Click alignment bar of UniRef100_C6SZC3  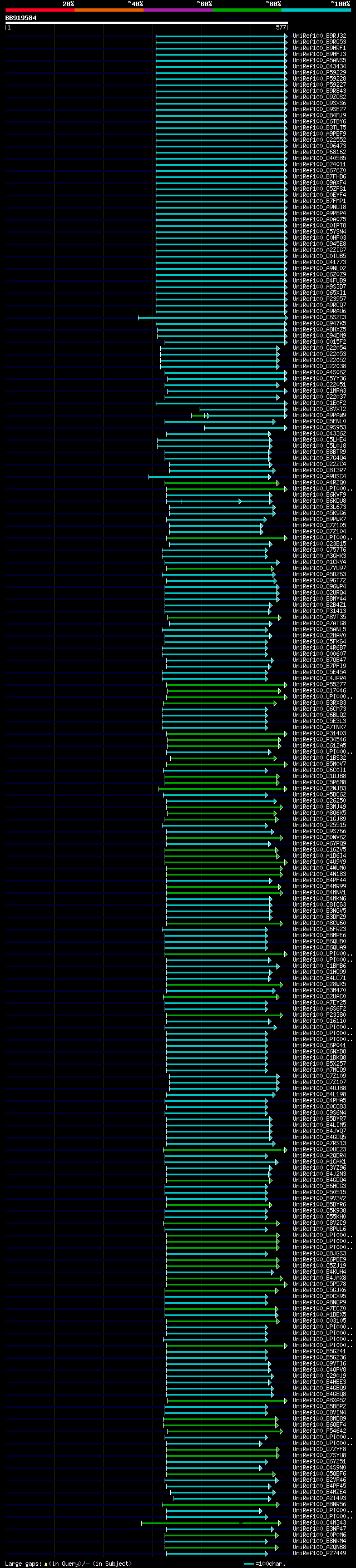[213, 318]
